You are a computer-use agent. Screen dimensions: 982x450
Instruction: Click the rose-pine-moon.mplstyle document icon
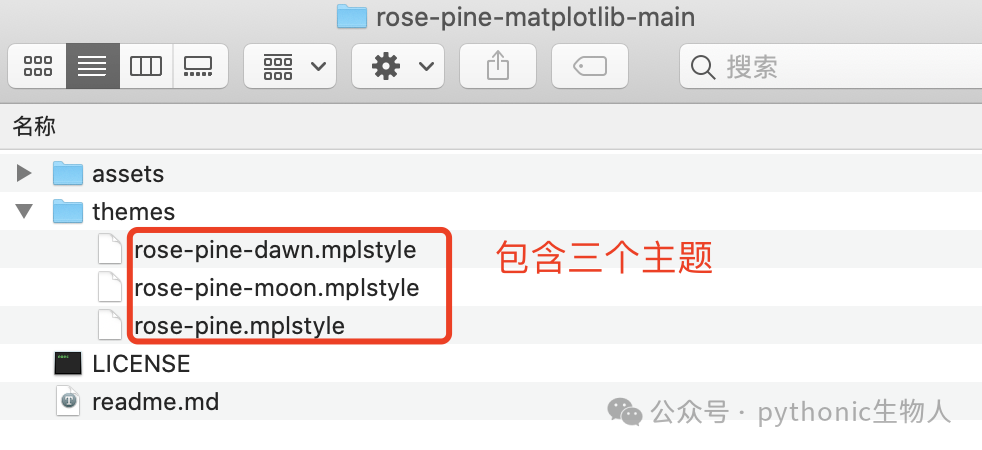110,287
